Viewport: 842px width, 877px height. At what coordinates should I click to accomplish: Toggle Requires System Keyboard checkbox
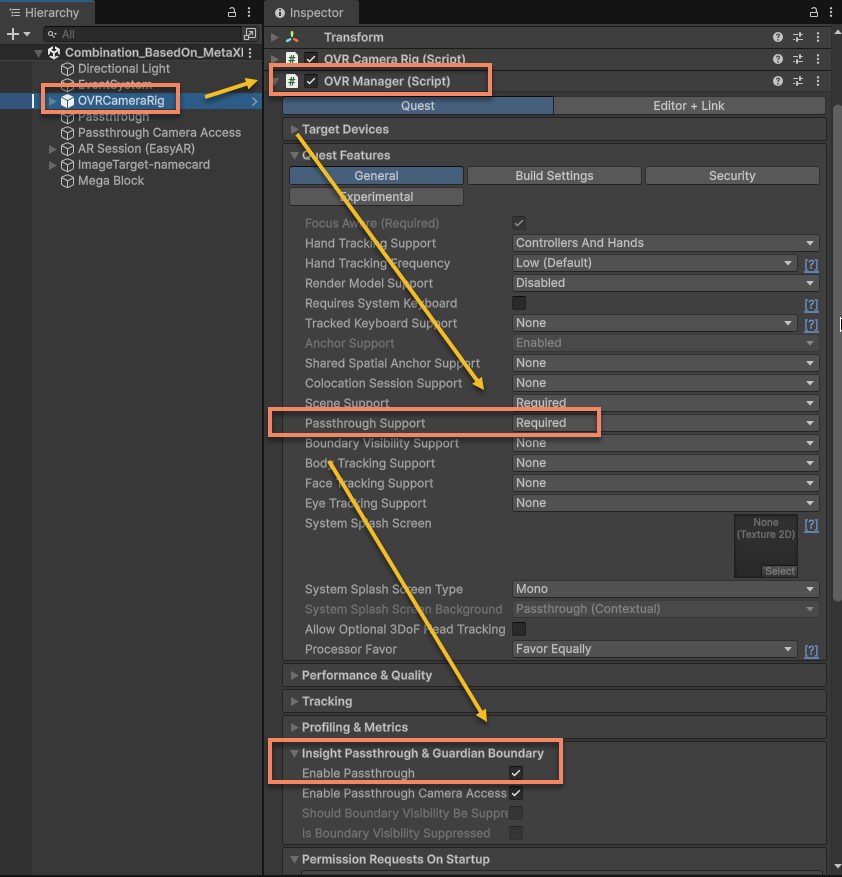coord(519,303)
